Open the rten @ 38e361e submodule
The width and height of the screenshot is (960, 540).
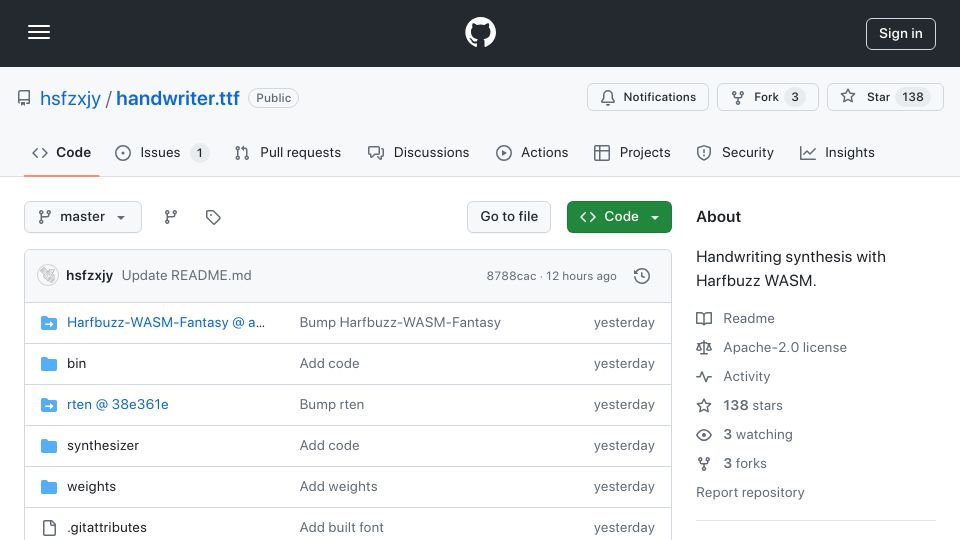click(x=118, y=405)
